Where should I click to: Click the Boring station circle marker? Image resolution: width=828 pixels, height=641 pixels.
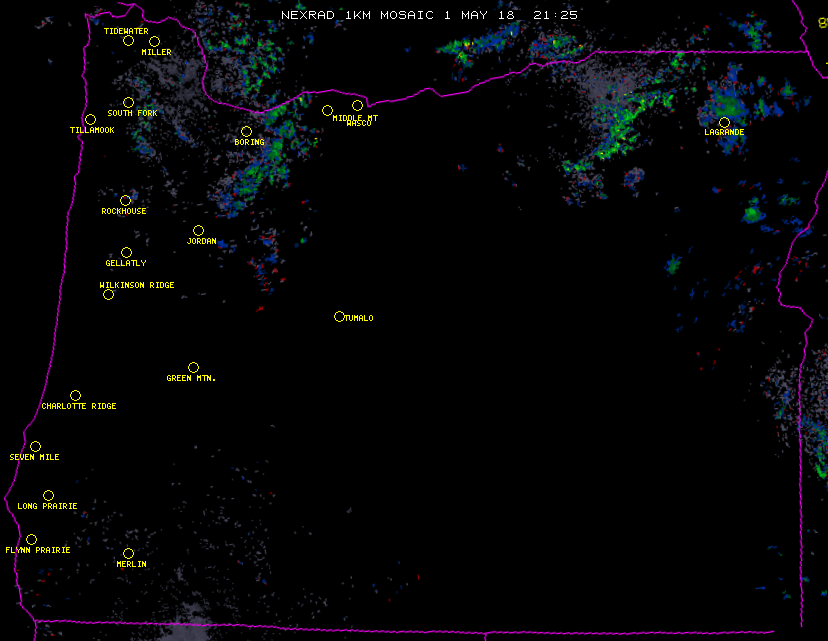[x=246, y=131]
